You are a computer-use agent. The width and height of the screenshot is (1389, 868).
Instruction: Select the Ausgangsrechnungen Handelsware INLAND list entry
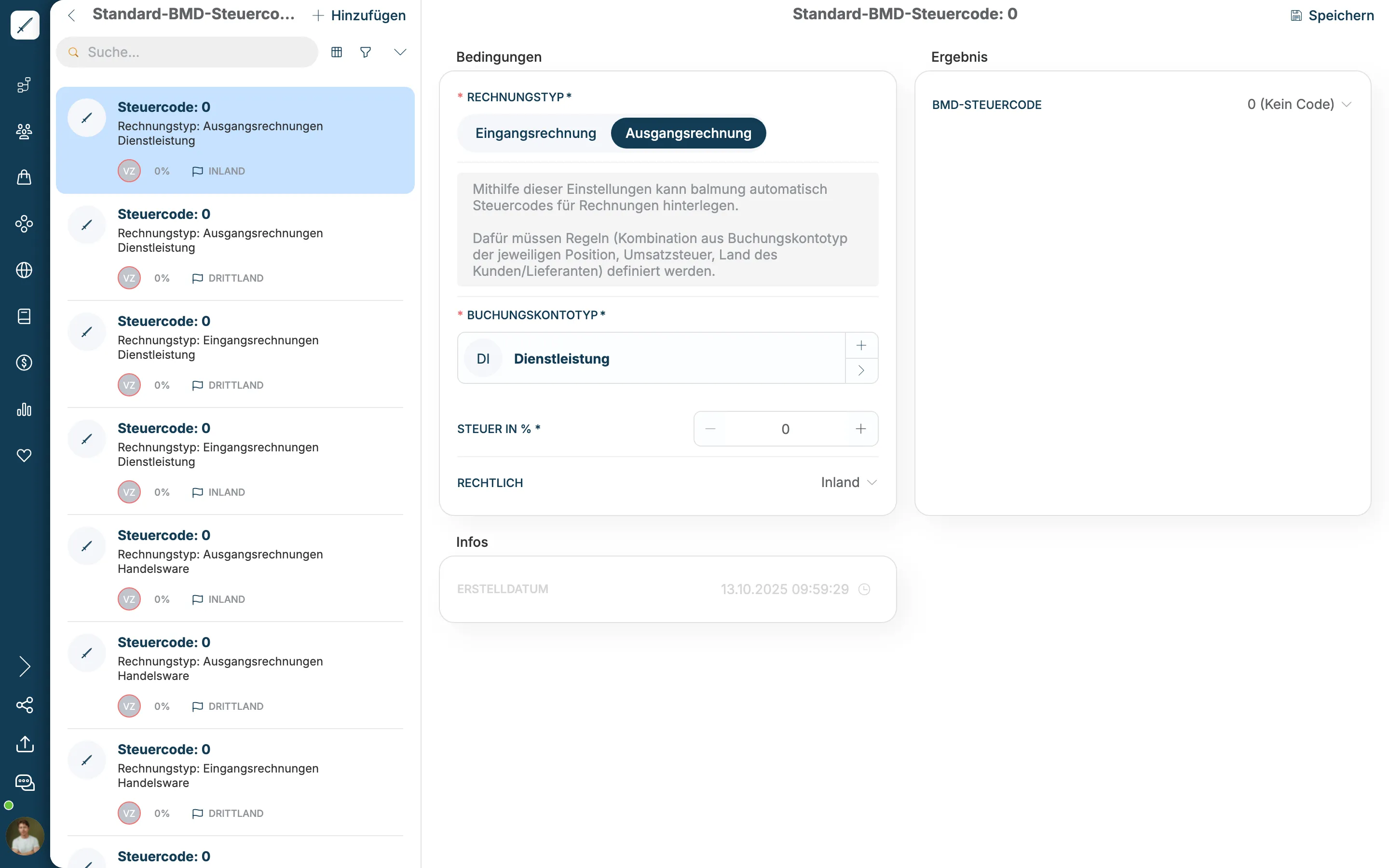[x=235, y=569]
